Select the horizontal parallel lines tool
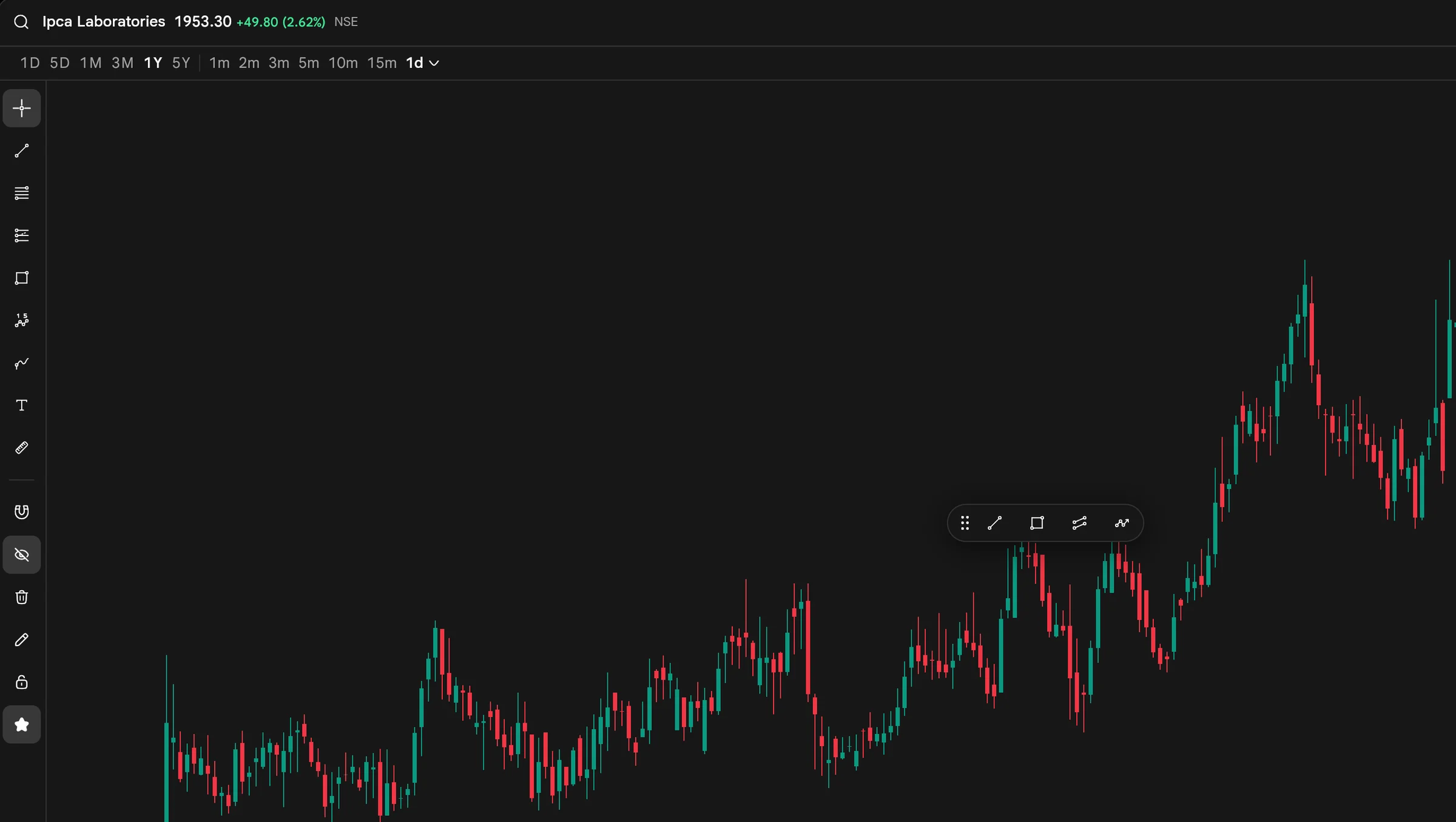The height and width of the screenshot is (822, 1456). tap(22, 193)
